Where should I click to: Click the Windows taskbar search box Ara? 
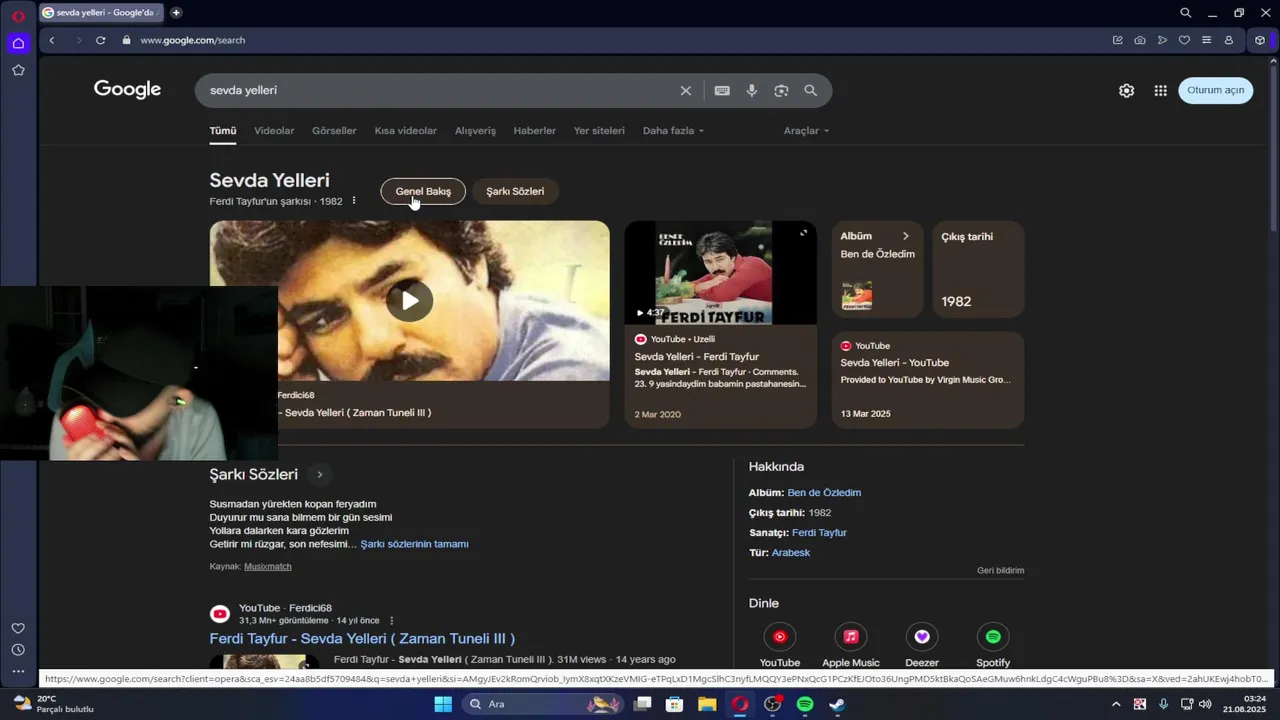tap(545, 704)
